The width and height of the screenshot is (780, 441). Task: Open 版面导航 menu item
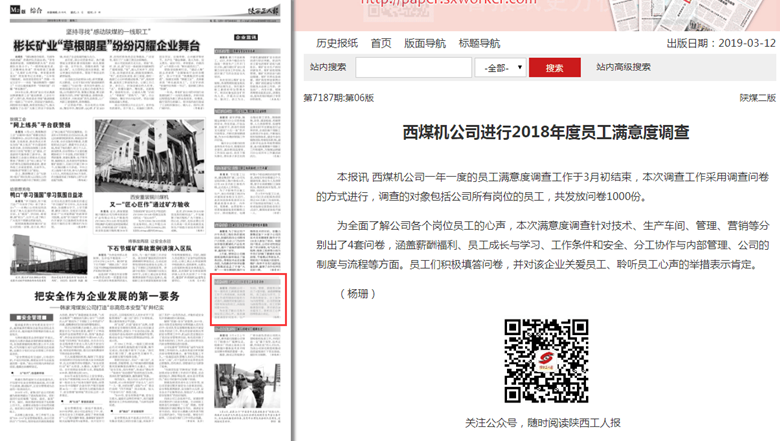(x=425, y=43)
